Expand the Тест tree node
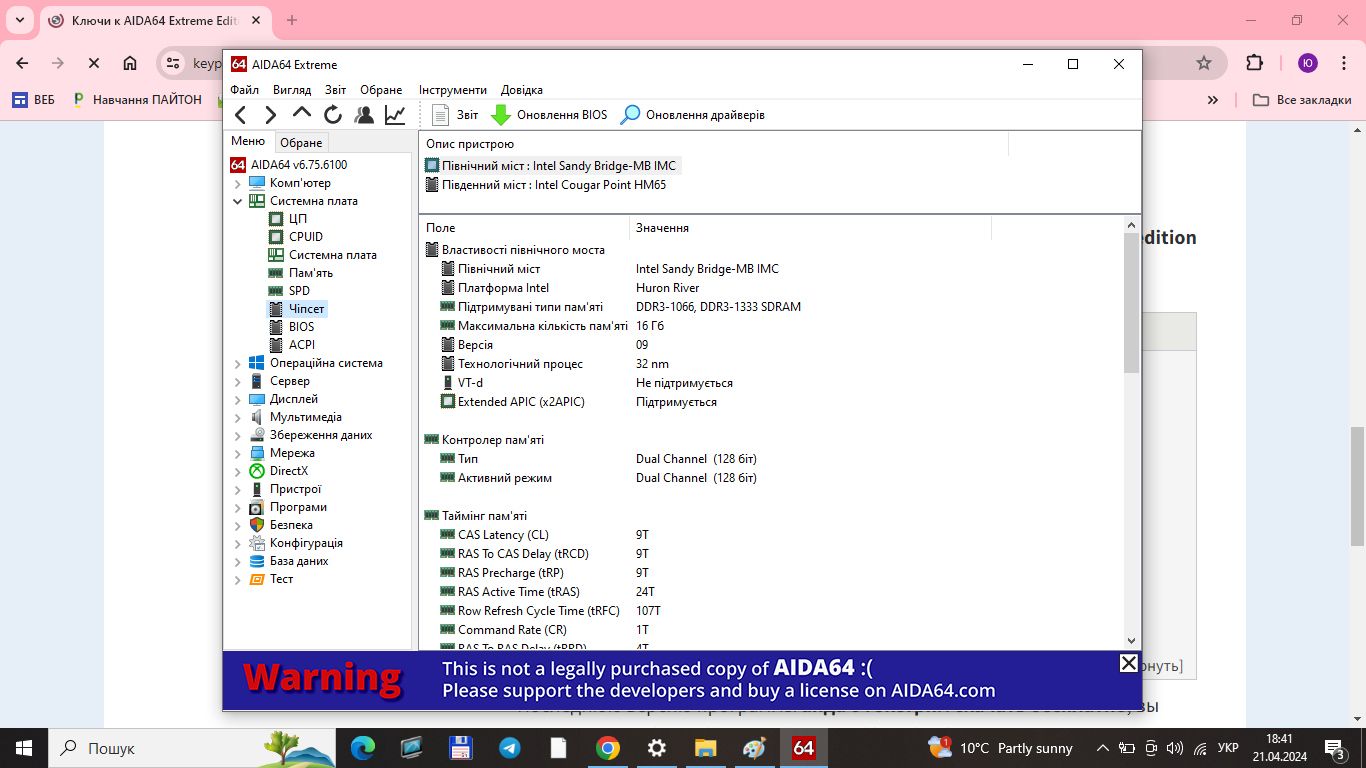The image size is (1366, 768). (x=238, y=580)
